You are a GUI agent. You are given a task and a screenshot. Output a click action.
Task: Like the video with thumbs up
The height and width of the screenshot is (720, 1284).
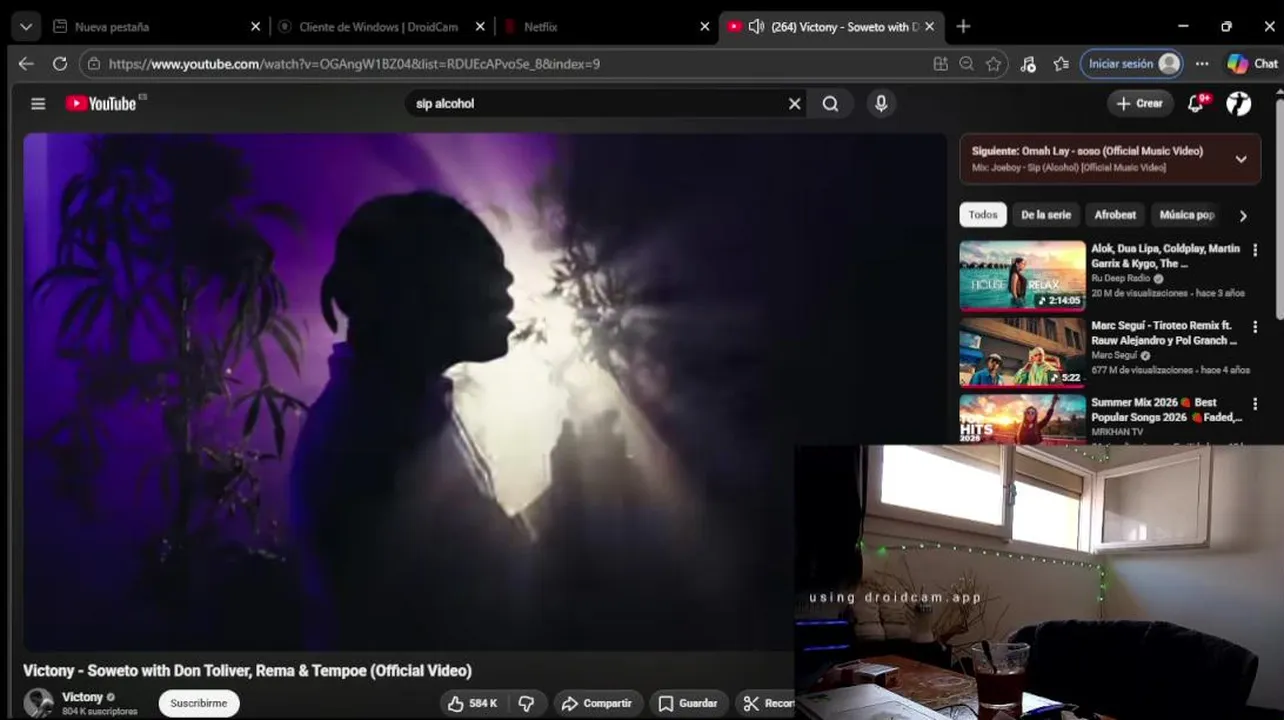(x=472, y=703)
